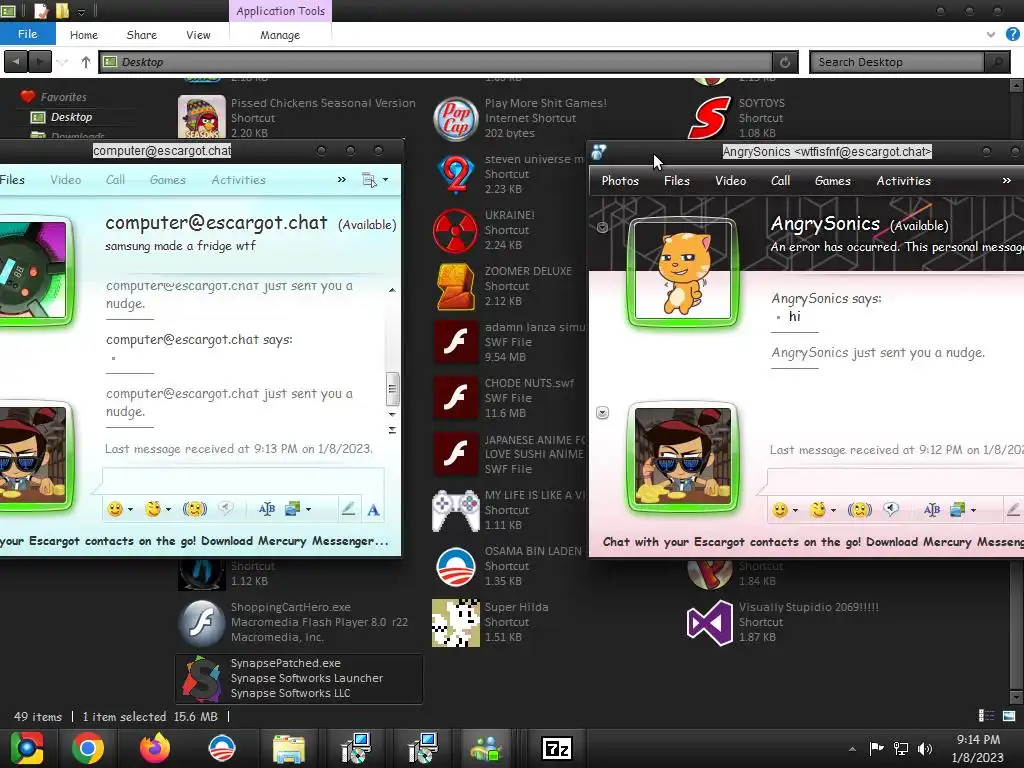Open 7-Zip from the taskbar
The height and width of the screenshot is (768, 1024).
(557, 748)
